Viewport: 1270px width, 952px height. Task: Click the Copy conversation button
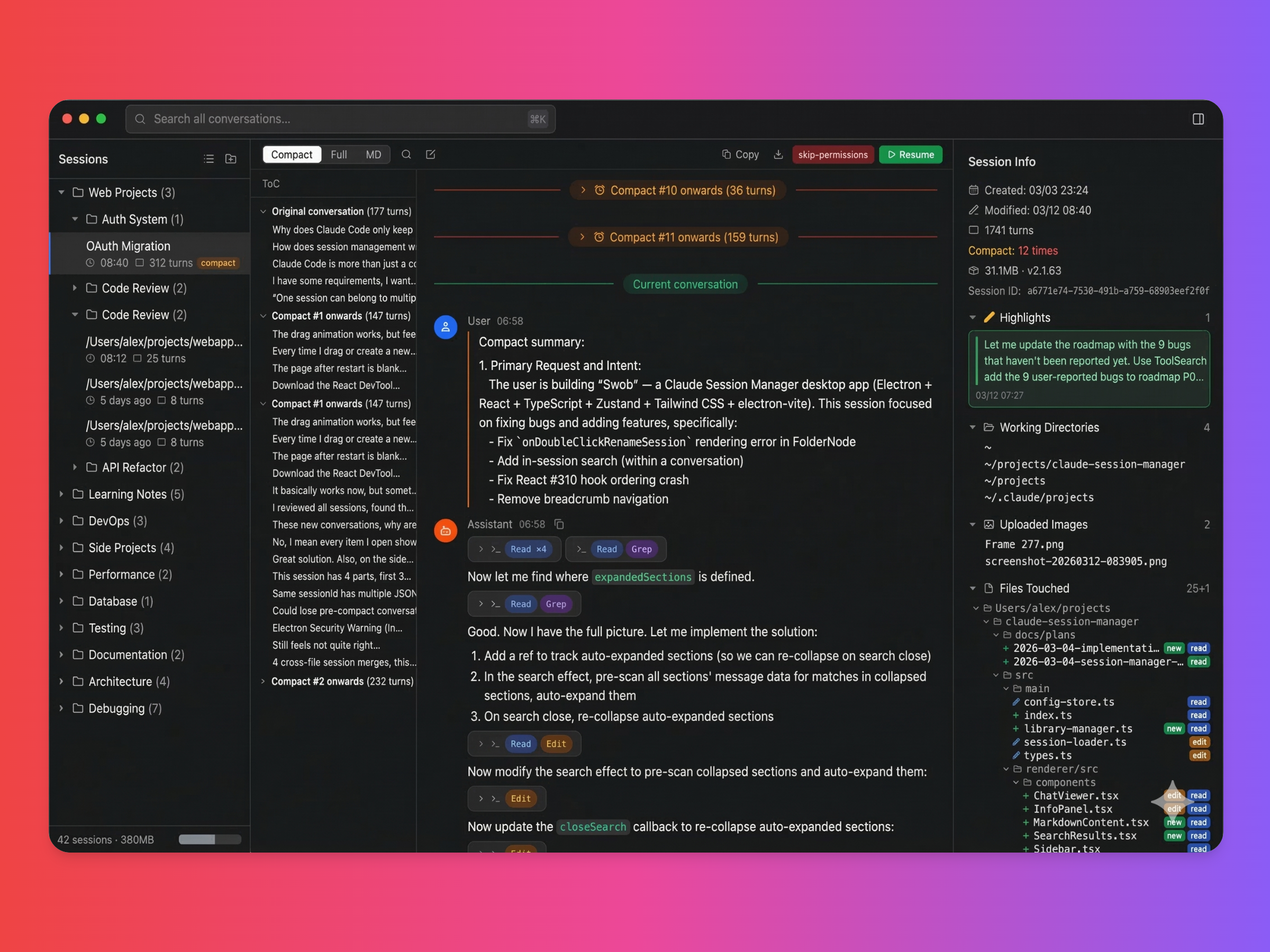[x=740, y=154]
